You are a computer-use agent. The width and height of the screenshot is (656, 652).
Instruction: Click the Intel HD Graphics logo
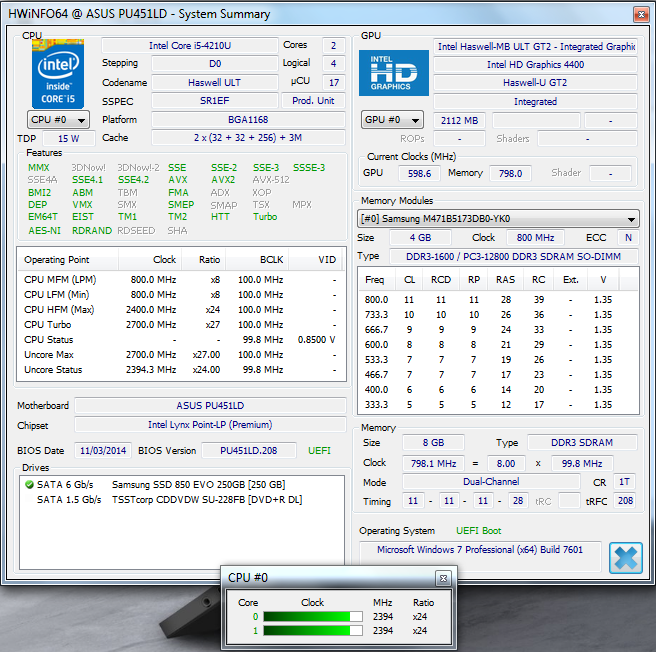[x=394, y=73]
